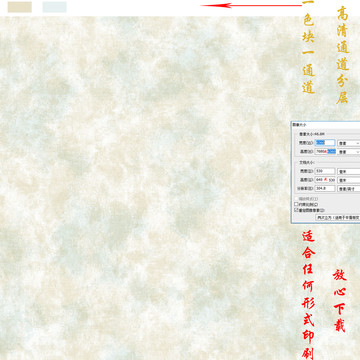The height and width of the screenshot is (360, 360).
Task: Uncheck the Resample Image checkbox
Action: tap(296, 210)
